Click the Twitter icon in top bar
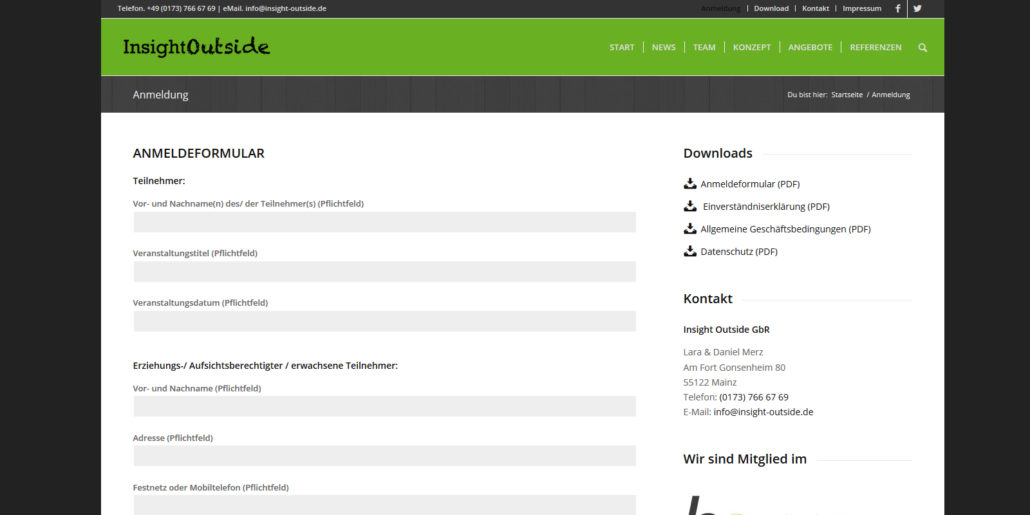The image size is (1030, 515). tap(917, 8)
